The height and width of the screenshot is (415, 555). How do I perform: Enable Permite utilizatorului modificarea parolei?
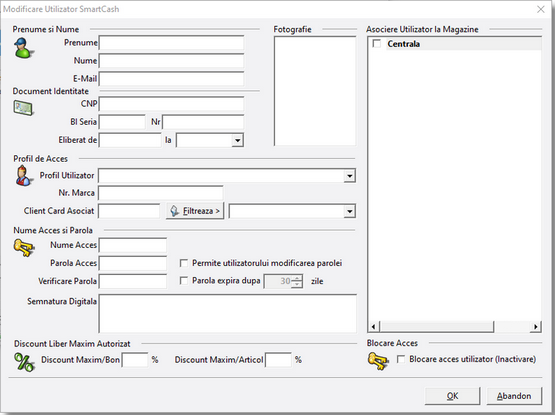click(184, 263)
